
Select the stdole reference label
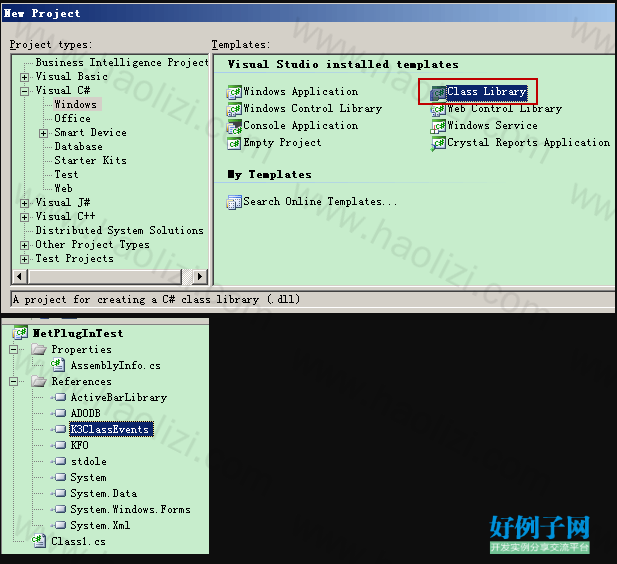89,461
